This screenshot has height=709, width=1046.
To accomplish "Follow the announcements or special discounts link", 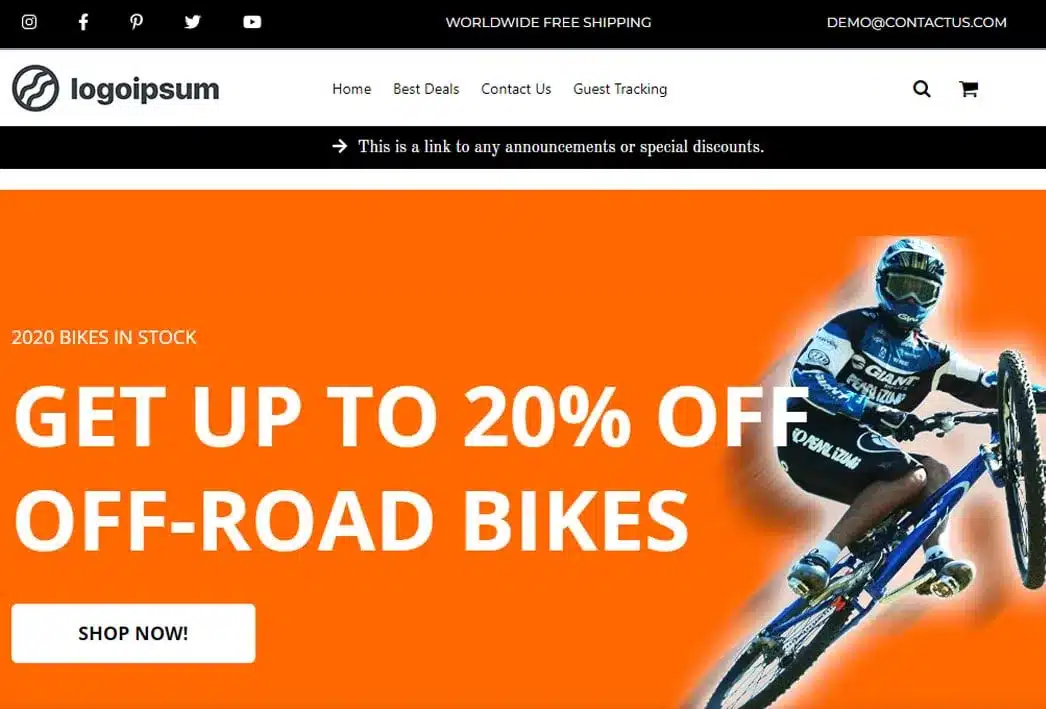I will point(560,147).
